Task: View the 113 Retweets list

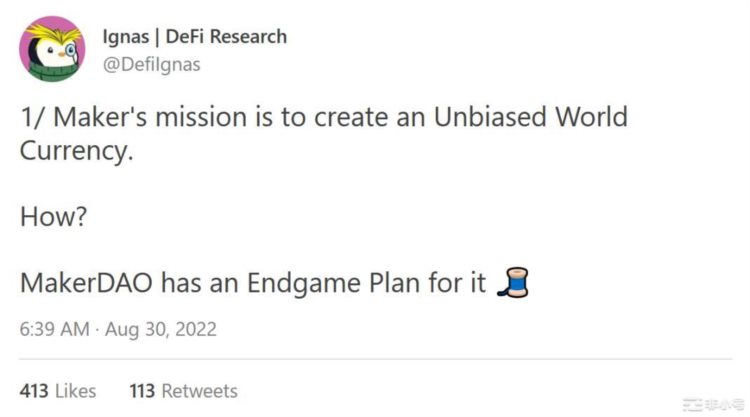Action: tap(183, 390)
